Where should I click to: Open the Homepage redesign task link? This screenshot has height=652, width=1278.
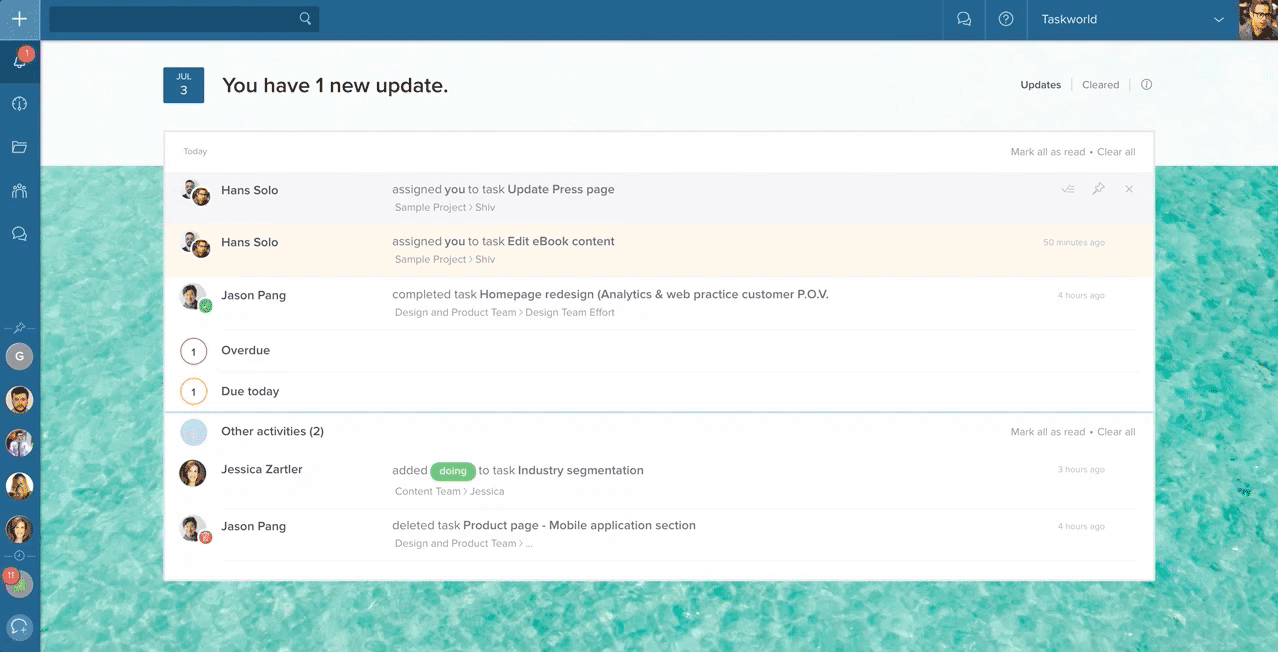click(654, 294)
